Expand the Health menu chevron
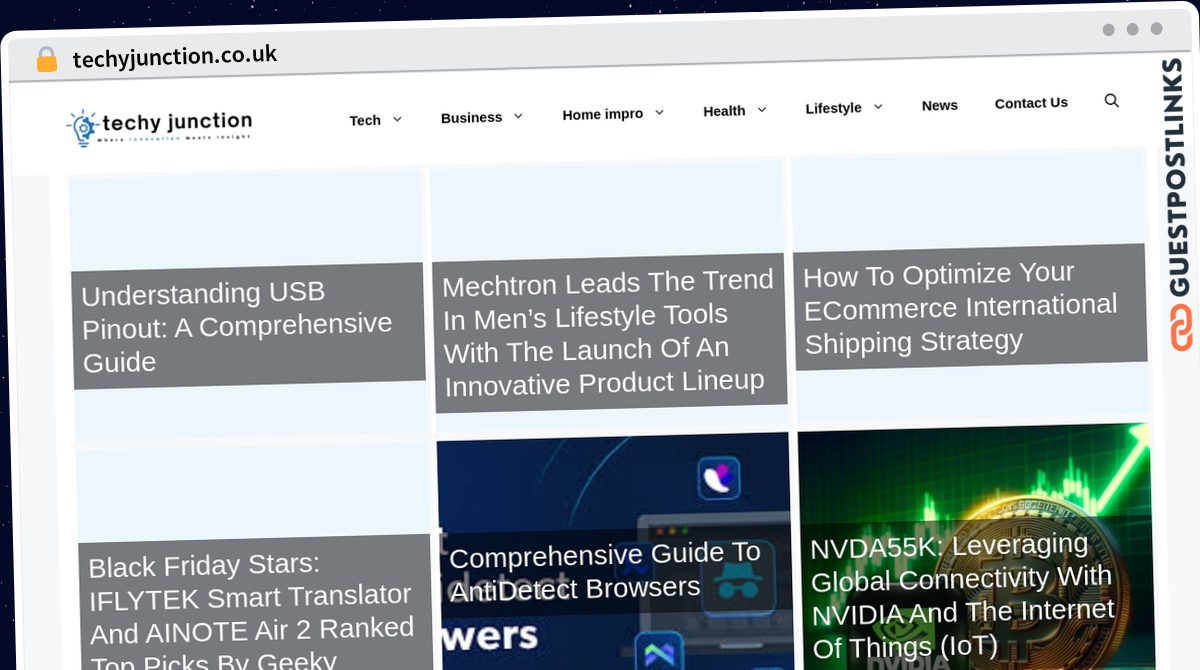1200x670 pixels. [x=761, y=109]
